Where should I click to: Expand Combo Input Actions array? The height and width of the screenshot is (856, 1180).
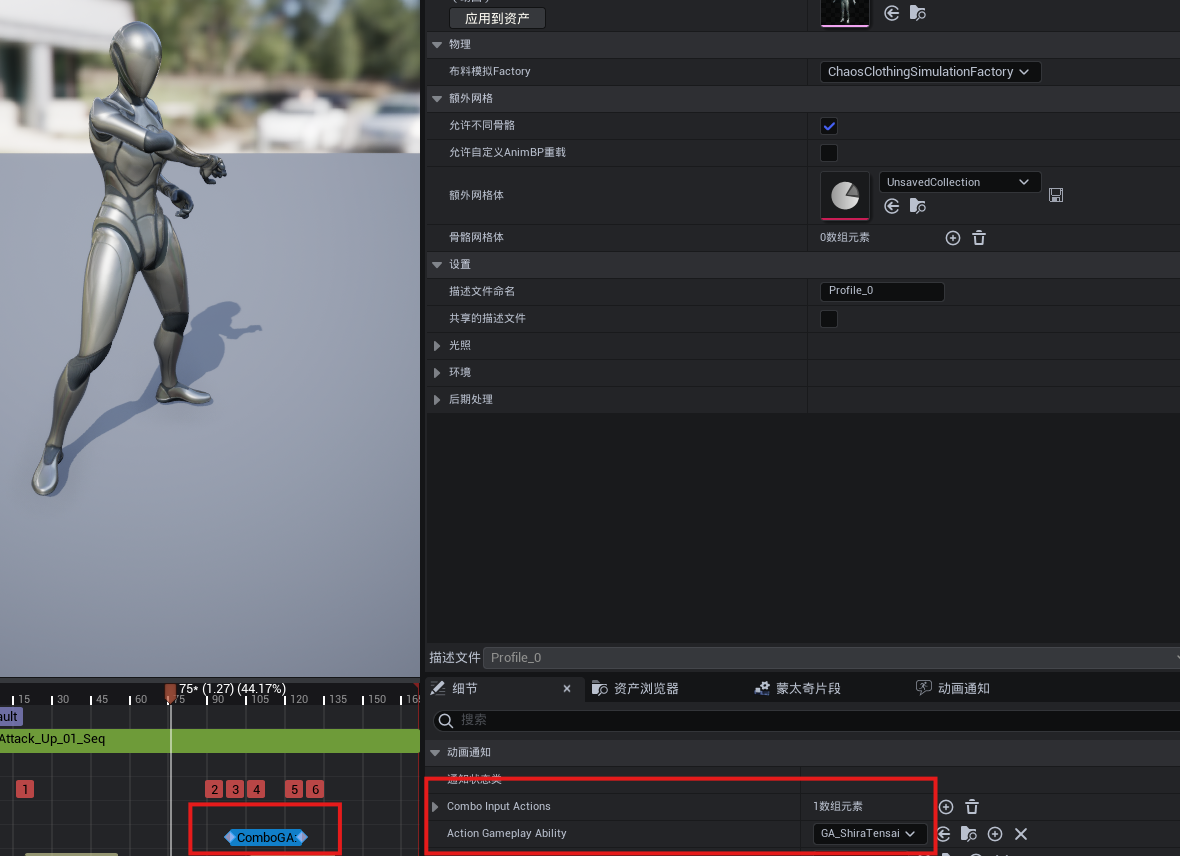pyautogui.click(x=435, y=807)
